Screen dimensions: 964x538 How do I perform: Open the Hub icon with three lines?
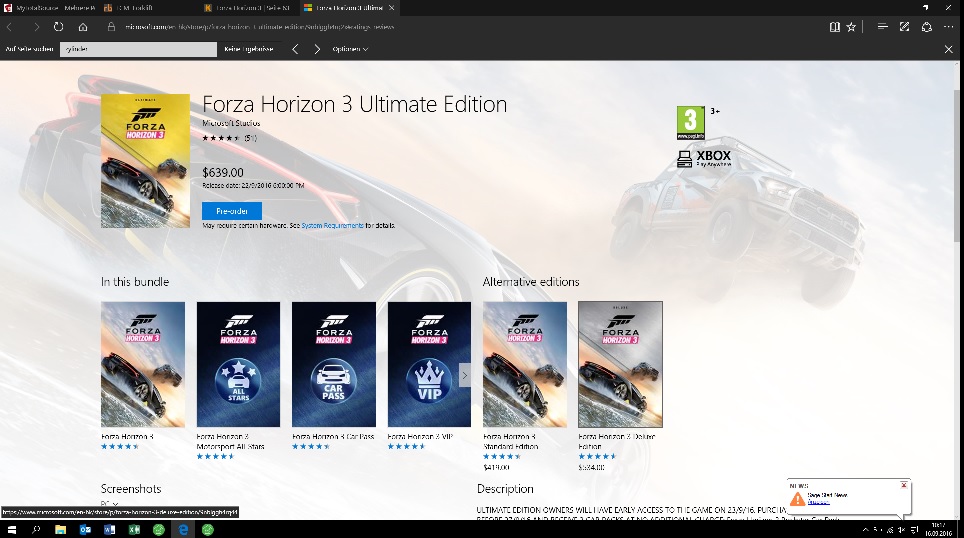pyautogui.click(x=882, y=26)
